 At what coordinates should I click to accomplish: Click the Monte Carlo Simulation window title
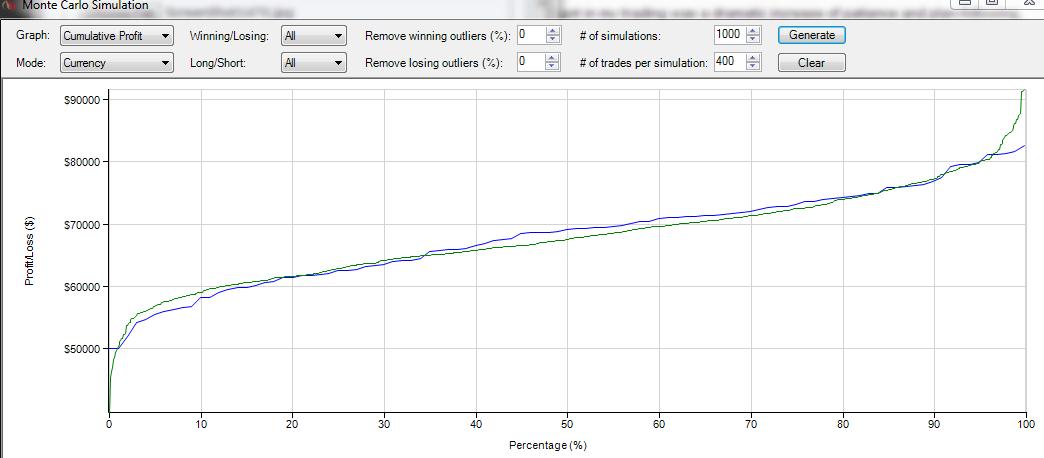(x=85, y=5)
